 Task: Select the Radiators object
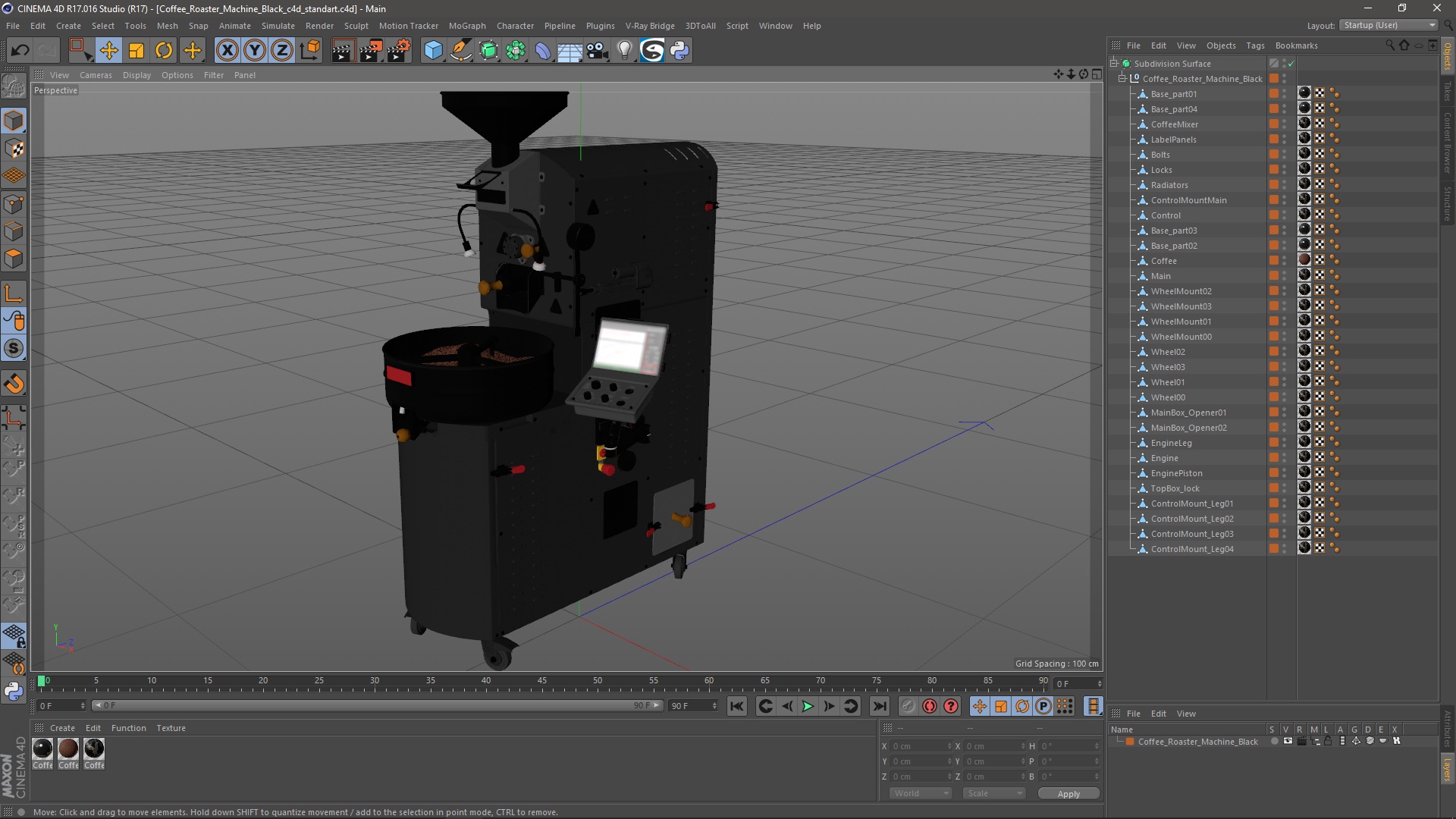[1169, 185]
